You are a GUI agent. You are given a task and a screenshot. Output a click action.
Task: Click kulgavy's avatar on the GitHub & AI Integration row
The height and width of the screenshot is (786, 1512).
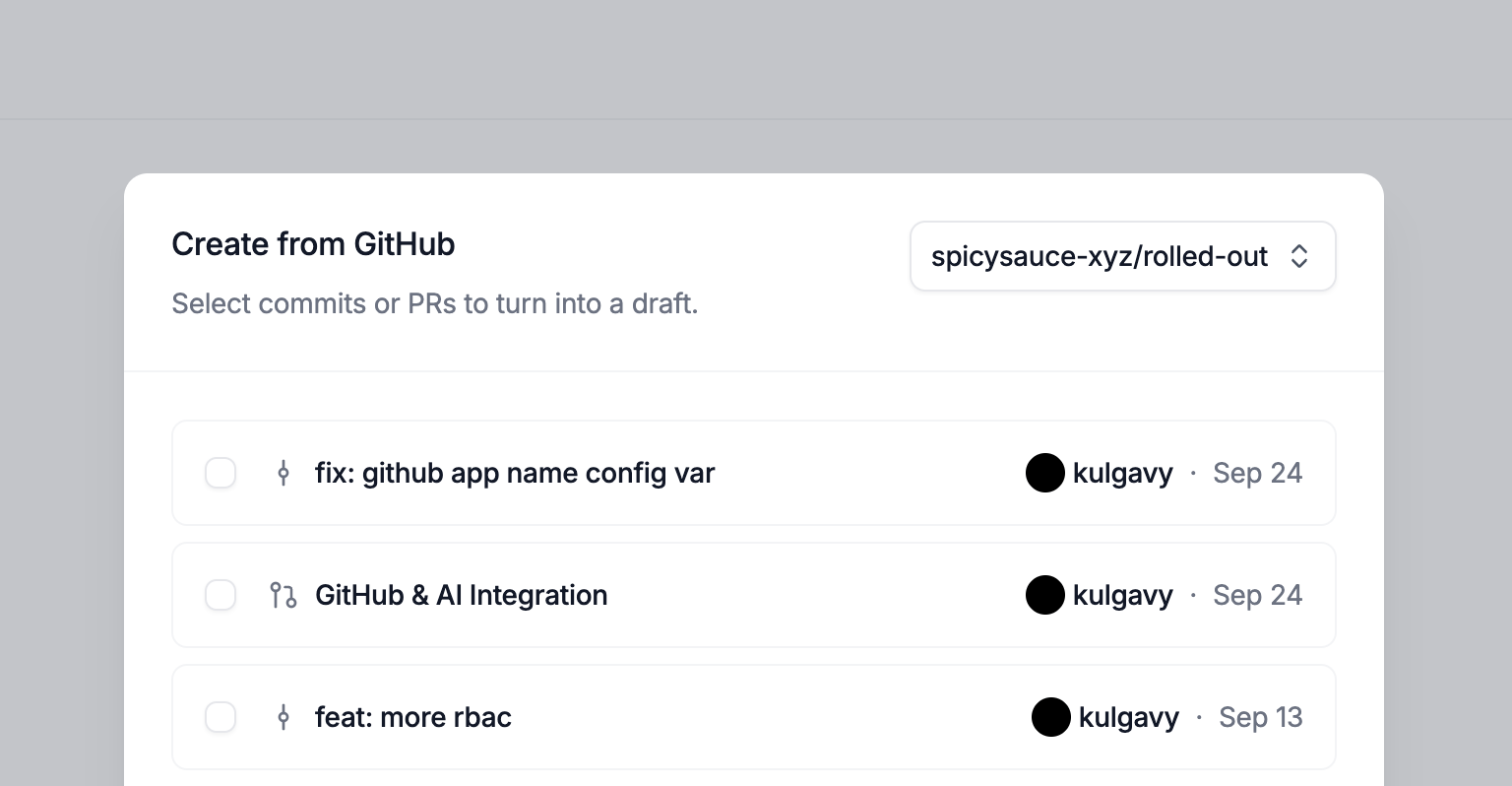tap(1045, 596)
